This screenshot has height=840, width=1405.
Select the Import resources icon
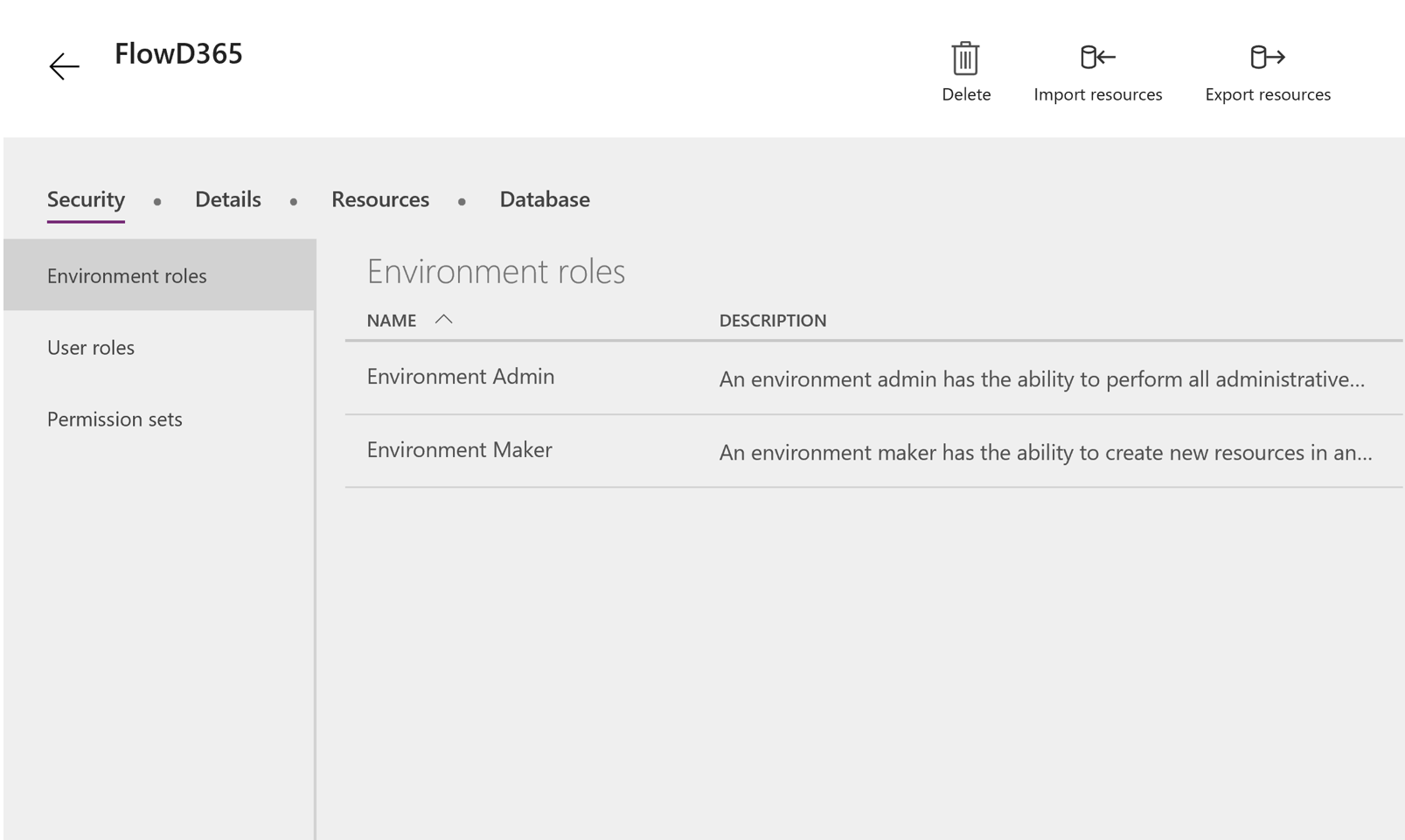[x=1098, y=57]
